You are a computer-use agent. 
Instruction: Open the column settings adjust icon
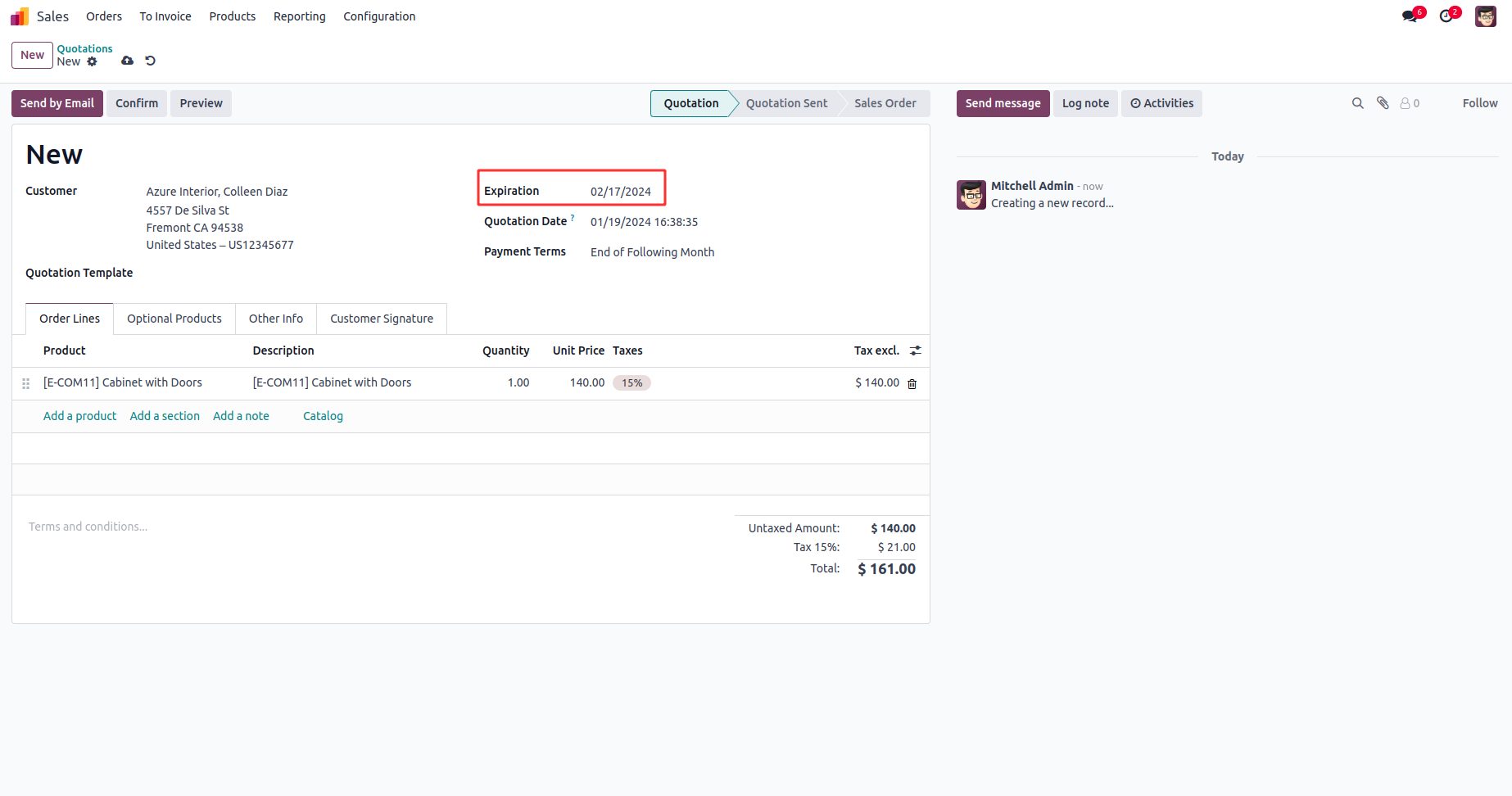click(x=915, y=351)
